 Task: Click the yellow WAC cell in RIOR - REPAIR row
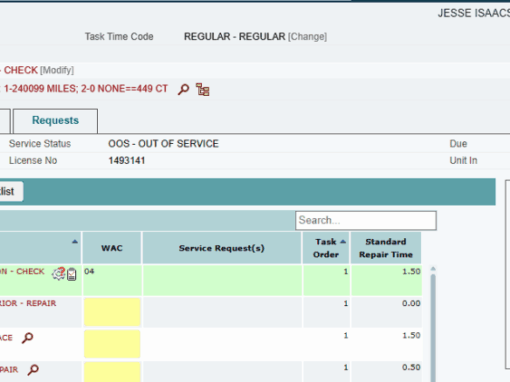click(112, 312)
